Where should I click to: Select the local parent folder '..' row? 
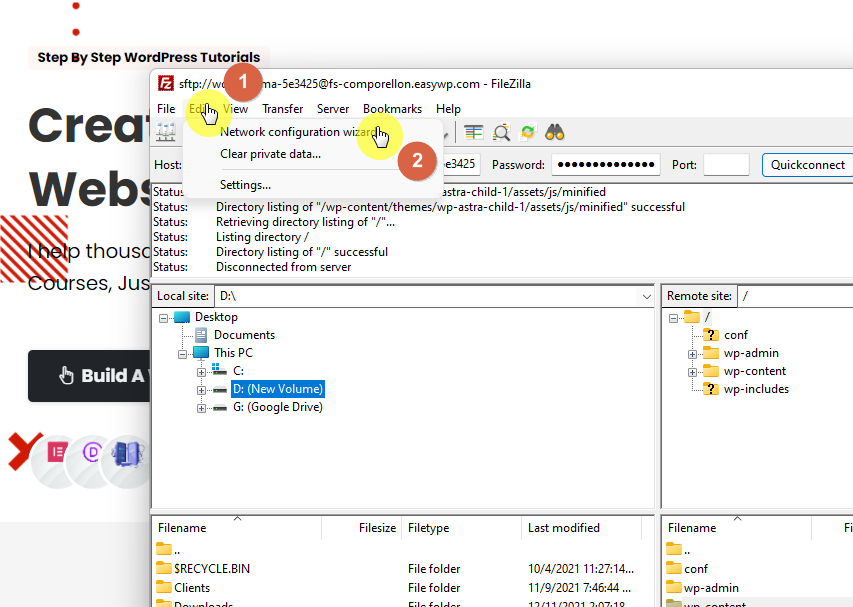pos(403,550)
